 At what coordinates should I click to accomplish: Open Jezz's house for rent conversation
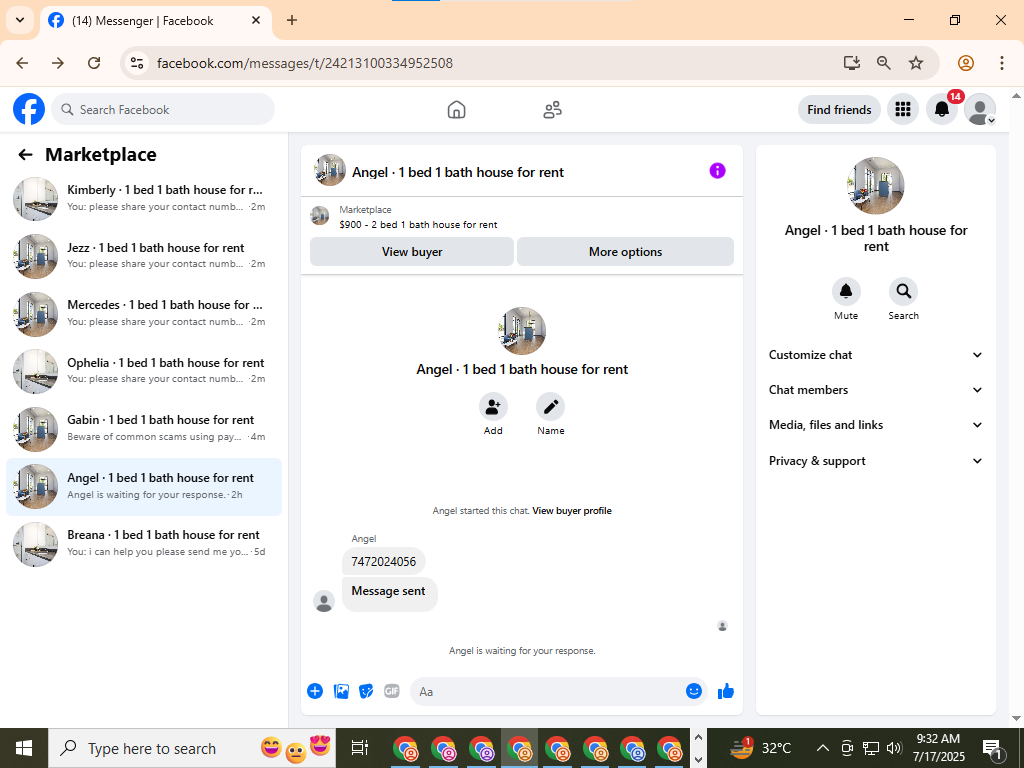click(144, 256)
